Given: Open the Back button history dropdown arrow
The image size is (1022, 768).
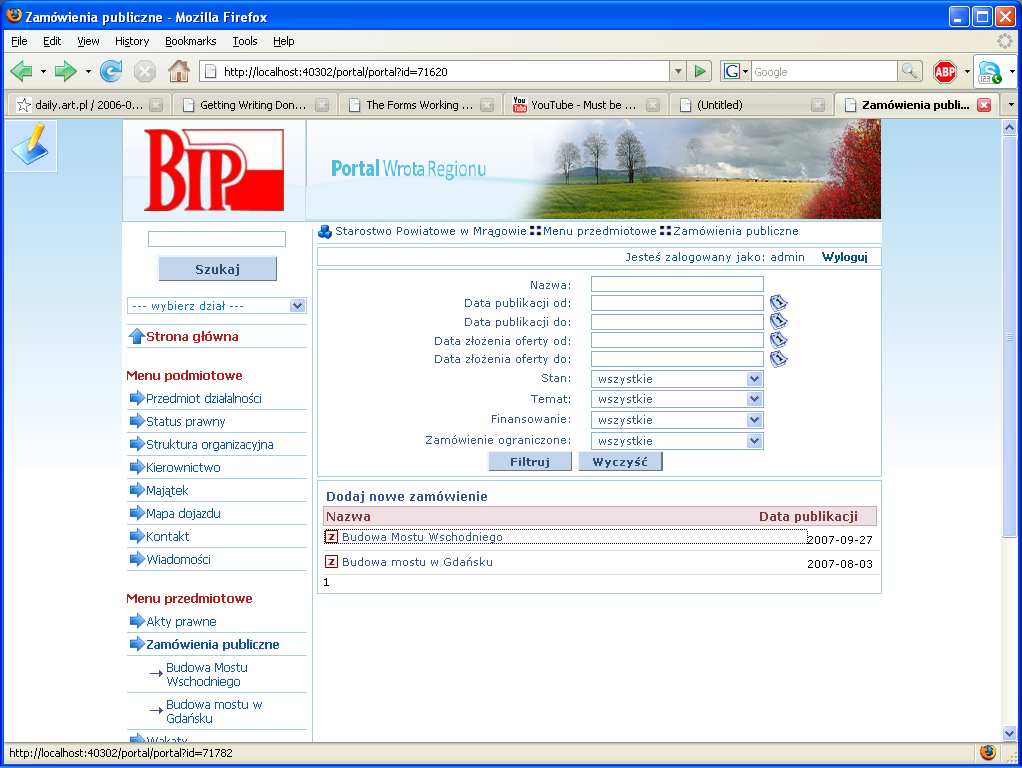Looking at the screenshot, I should pos(43,71).
